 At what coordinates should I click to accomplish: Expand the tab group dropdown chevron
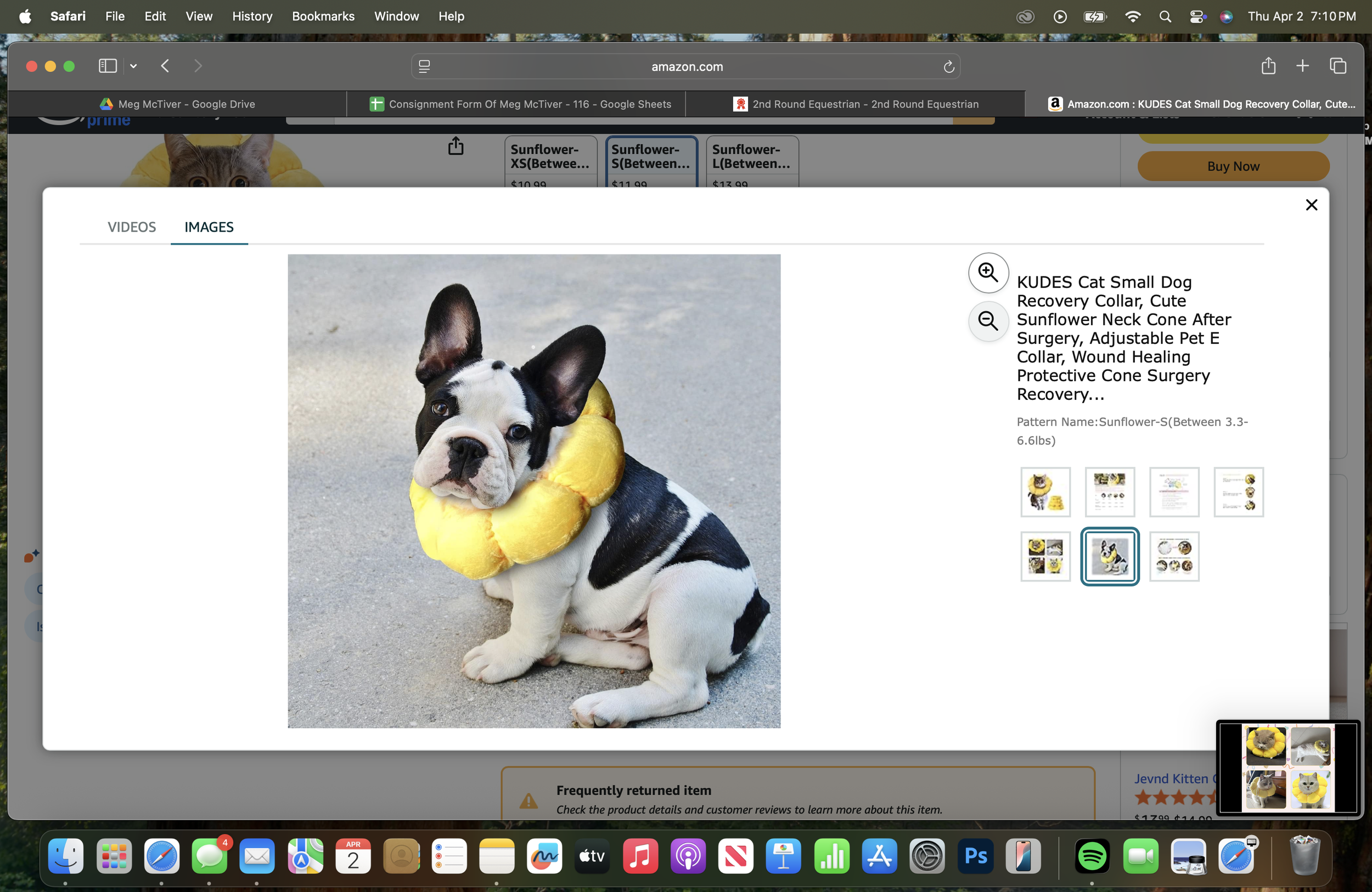click(134, 66)
